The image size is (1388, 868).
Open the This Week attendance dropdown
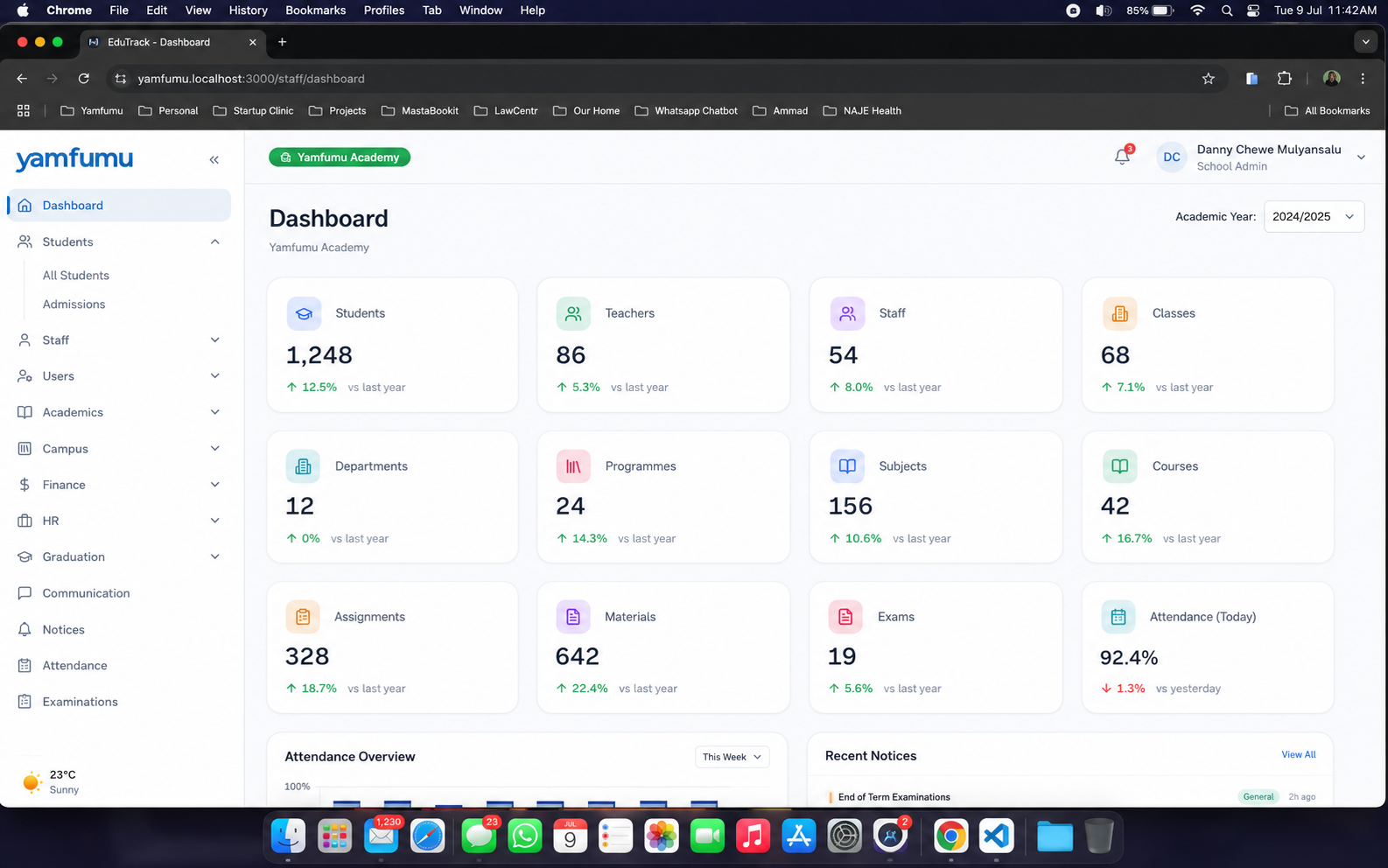732,757
